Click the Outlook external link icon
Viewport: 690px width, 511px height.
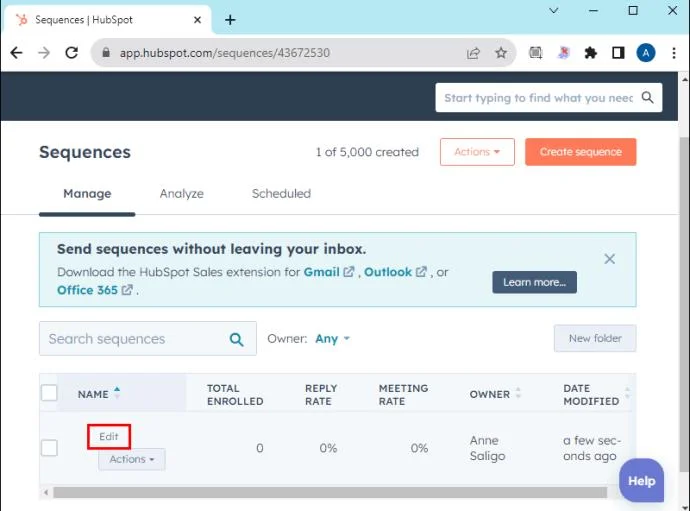[421, 272]
